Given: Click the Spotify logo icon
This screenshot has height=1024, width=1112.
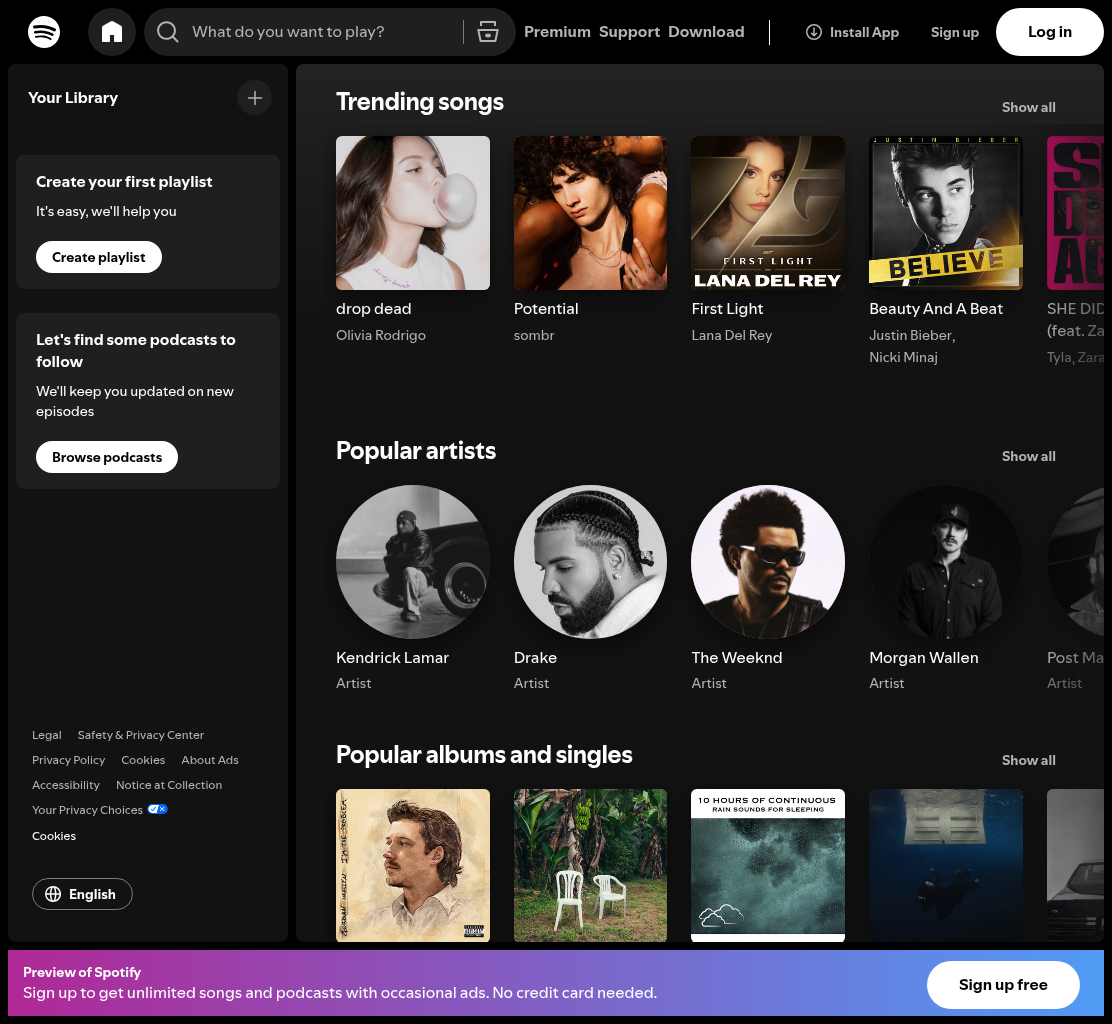Looking at the screenshot, I should (x=44, y=32).
